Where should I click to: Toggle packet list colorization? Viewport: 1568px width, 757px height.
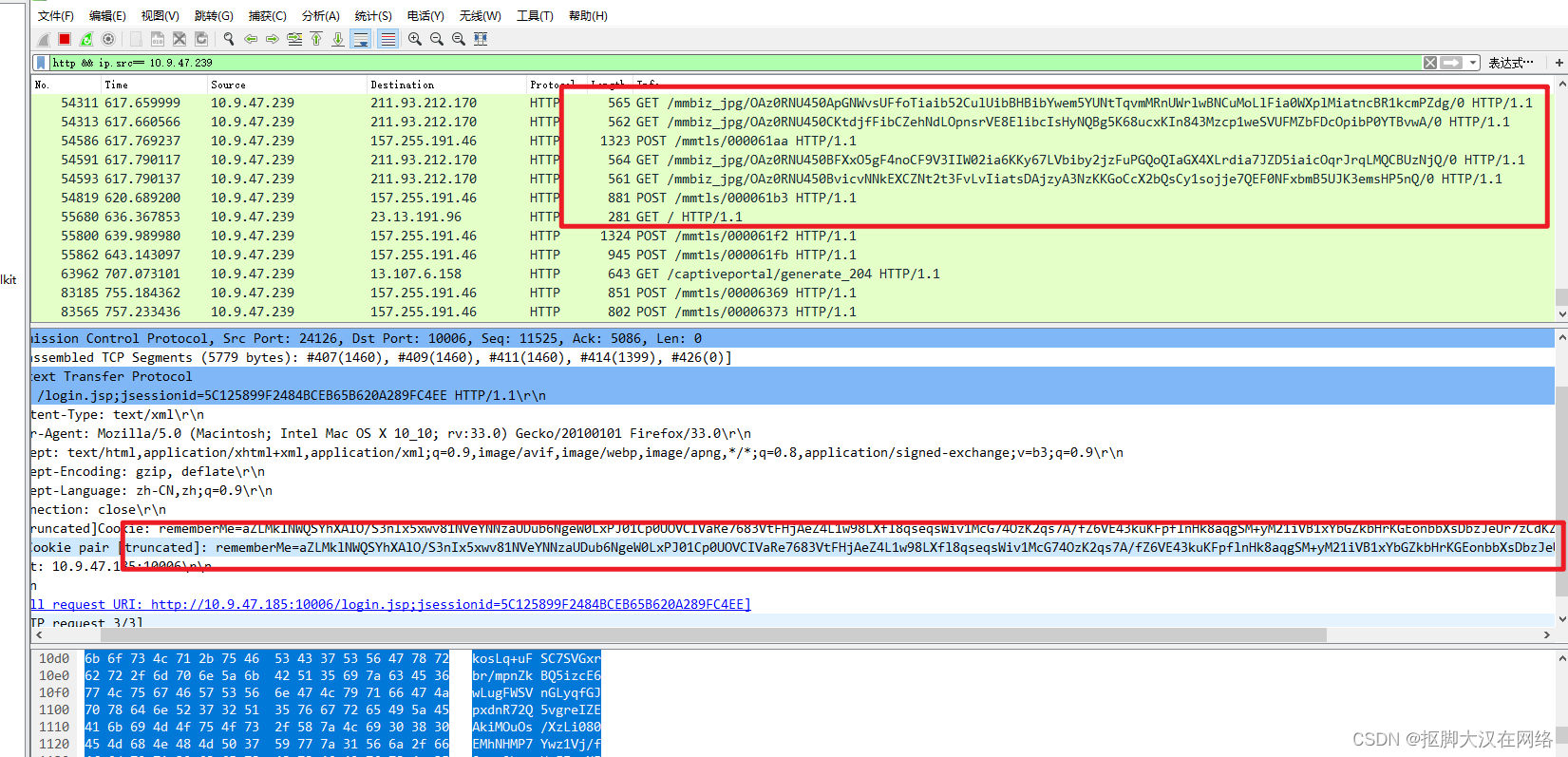coord(387,39)
